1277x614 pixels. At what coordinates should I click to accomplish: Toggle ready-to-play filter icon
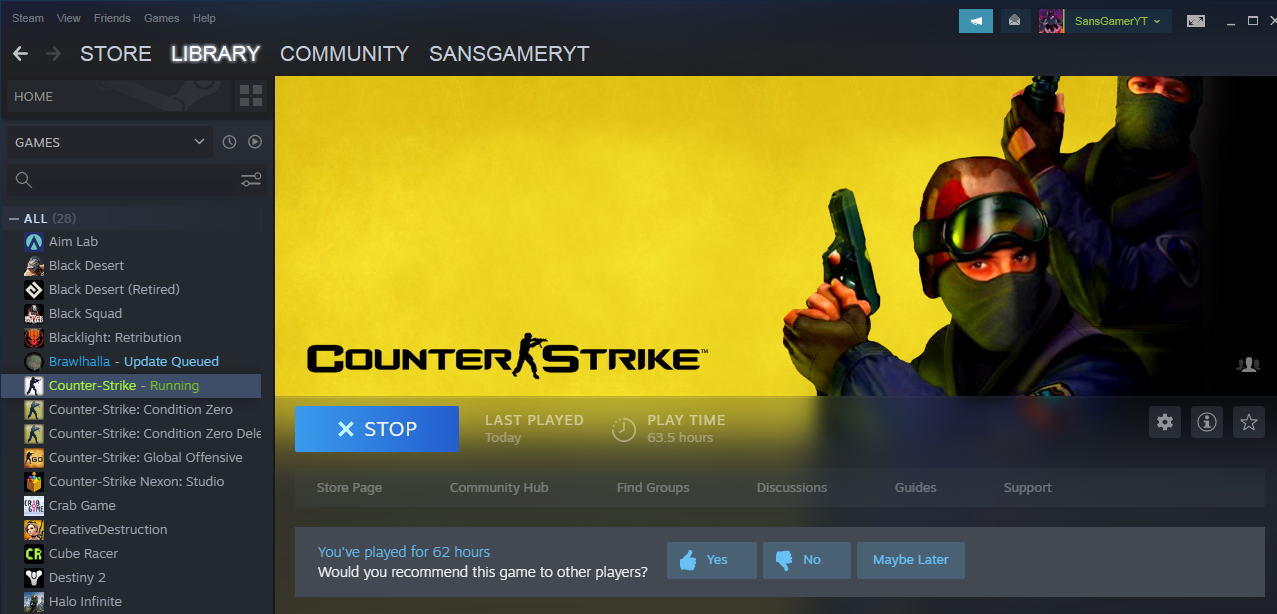(x=255, y=142)
